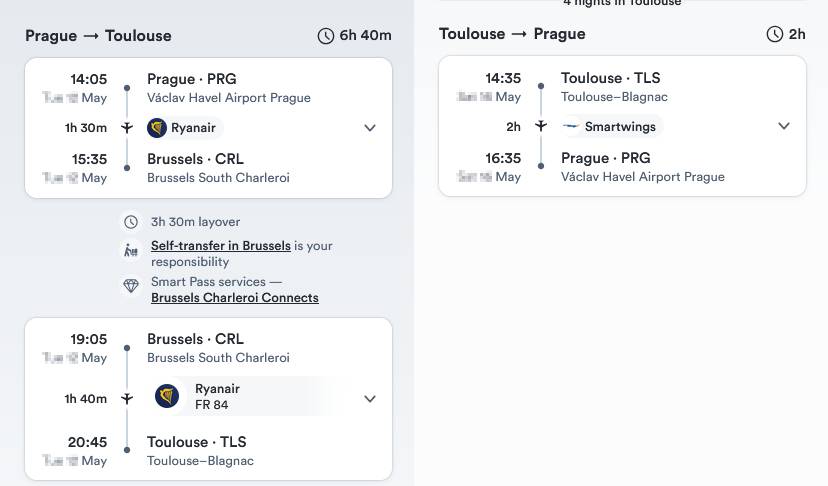
Task: Click the Smartwings airline chip
Action: (x=609, y=127)
